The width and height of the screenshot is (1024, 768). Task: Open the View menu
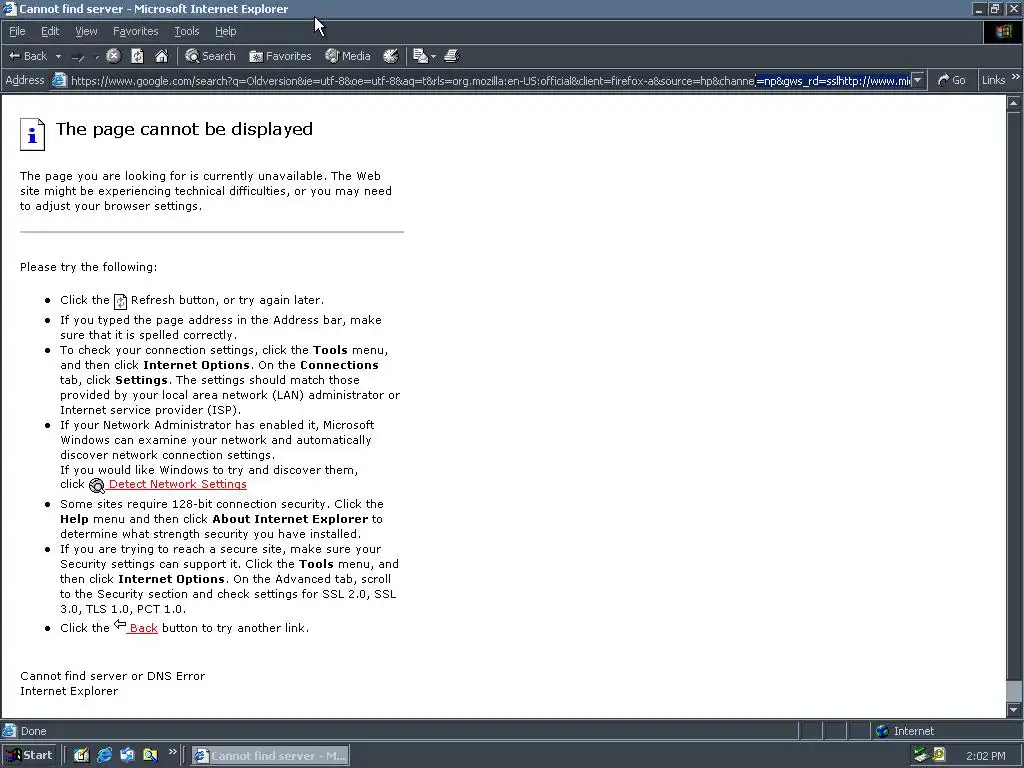pos(86,31)
